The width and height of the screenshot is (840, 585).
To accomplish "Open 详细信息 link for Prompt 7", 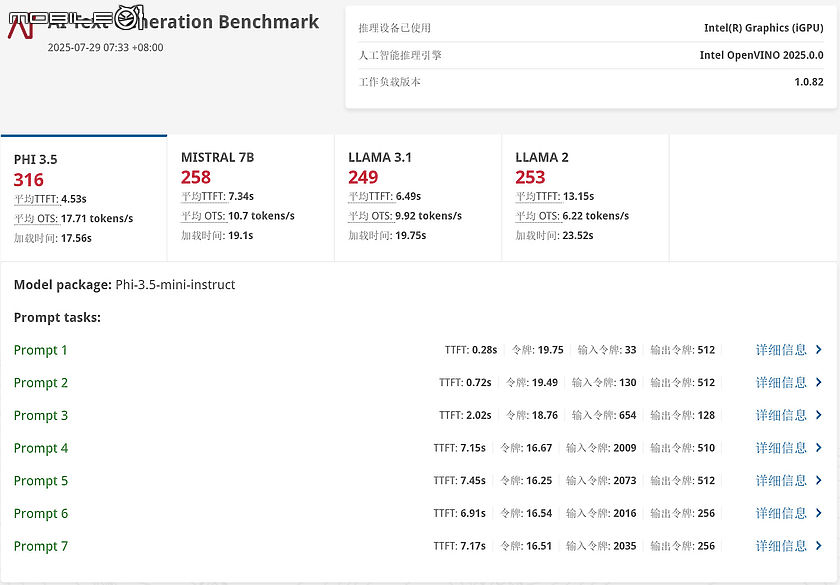I will pyautogui.click(x=781, y=546).
